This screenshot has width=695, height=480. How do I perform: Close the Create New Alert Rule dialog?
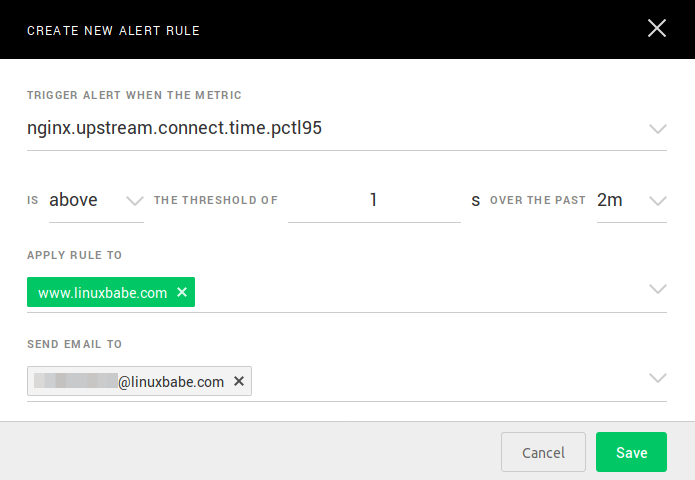pos(657,28)
